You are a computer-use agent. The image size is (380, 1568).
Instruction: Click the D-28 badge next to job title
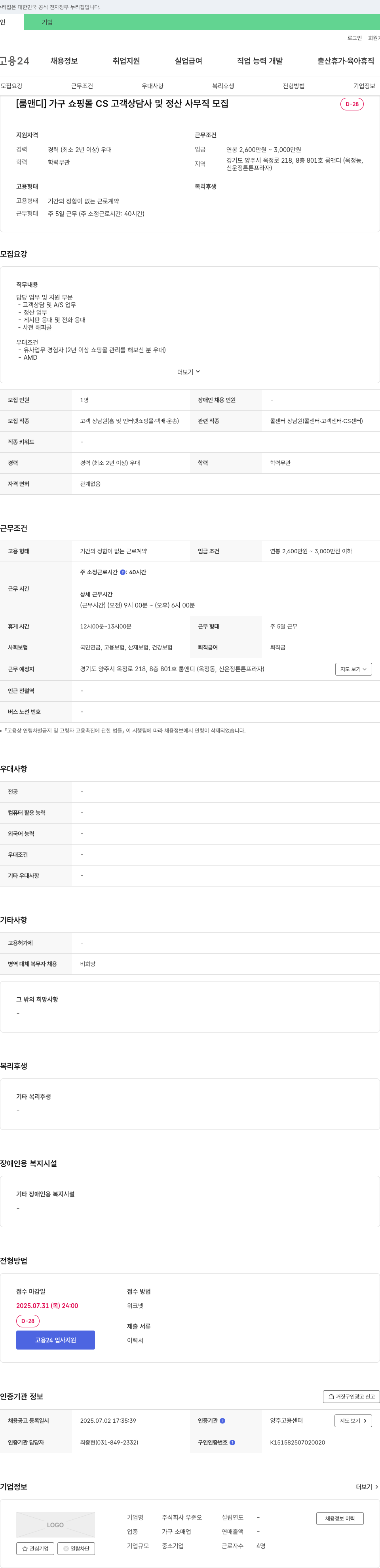[x=352, y=104]
